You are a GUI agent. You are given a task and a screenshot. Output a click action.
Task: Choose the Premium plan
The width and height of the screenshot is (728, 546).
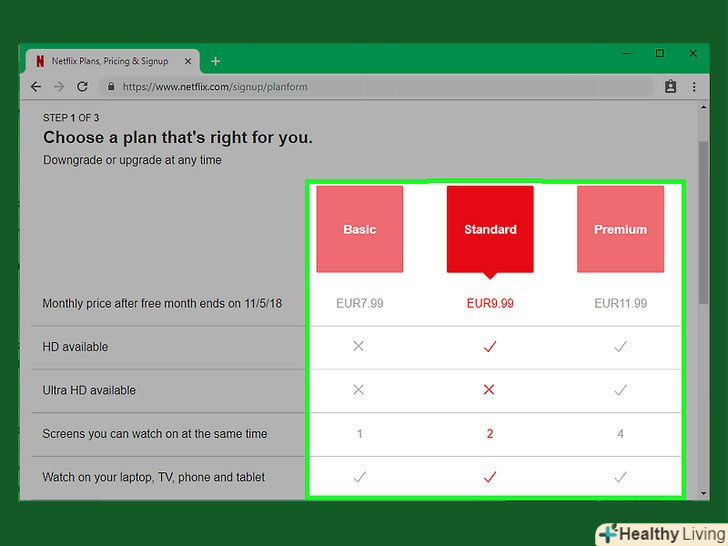[x=620, y=229]
